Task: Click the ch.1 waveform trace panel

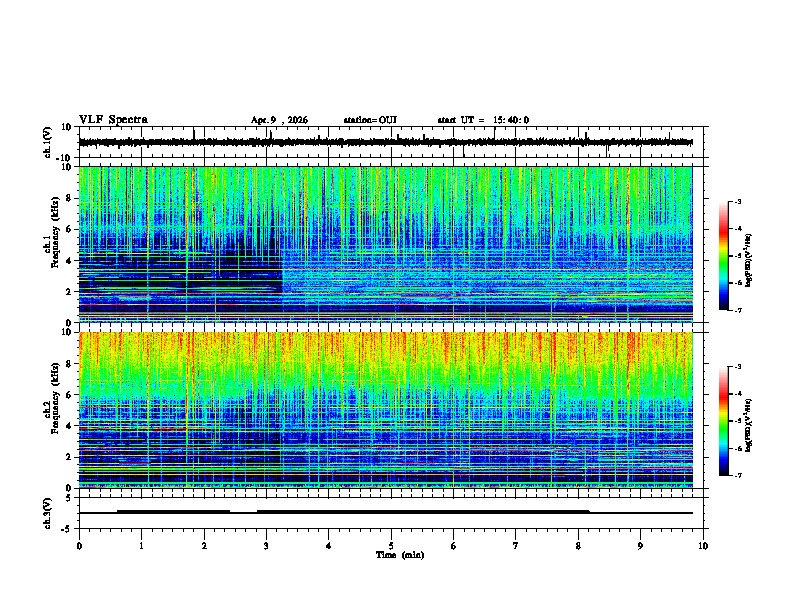Action: (x=393, y=142)
